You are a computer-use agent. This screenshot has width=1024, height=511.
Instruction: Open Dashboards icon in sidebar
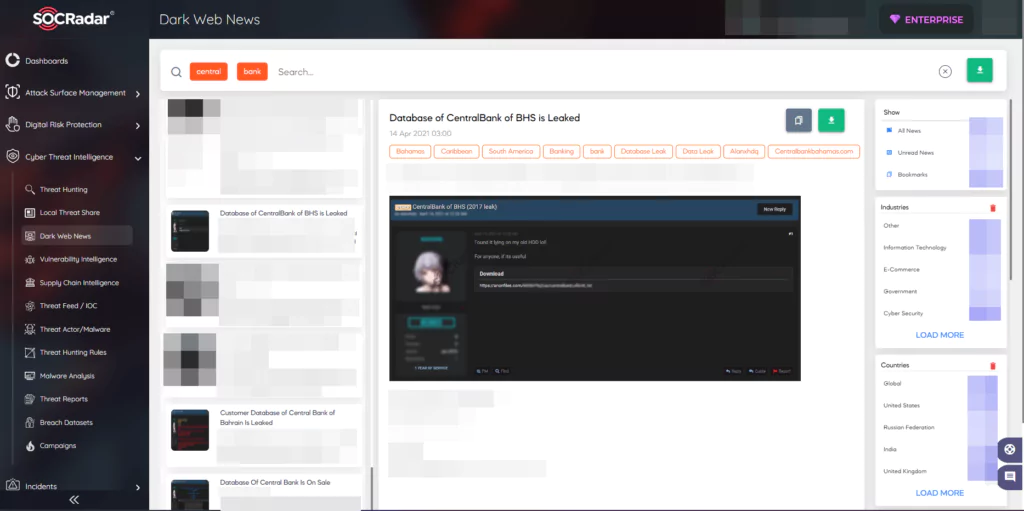pos(12,61)
